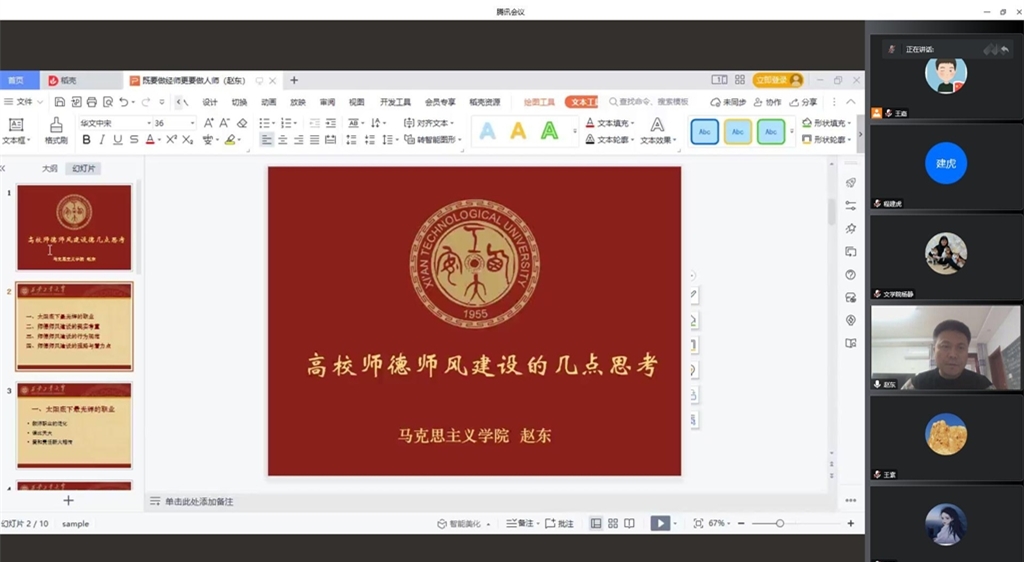Clear formatting with the eraser icon
The image size is (1024, 562).
pyautogui.click(x=242, y=123)
